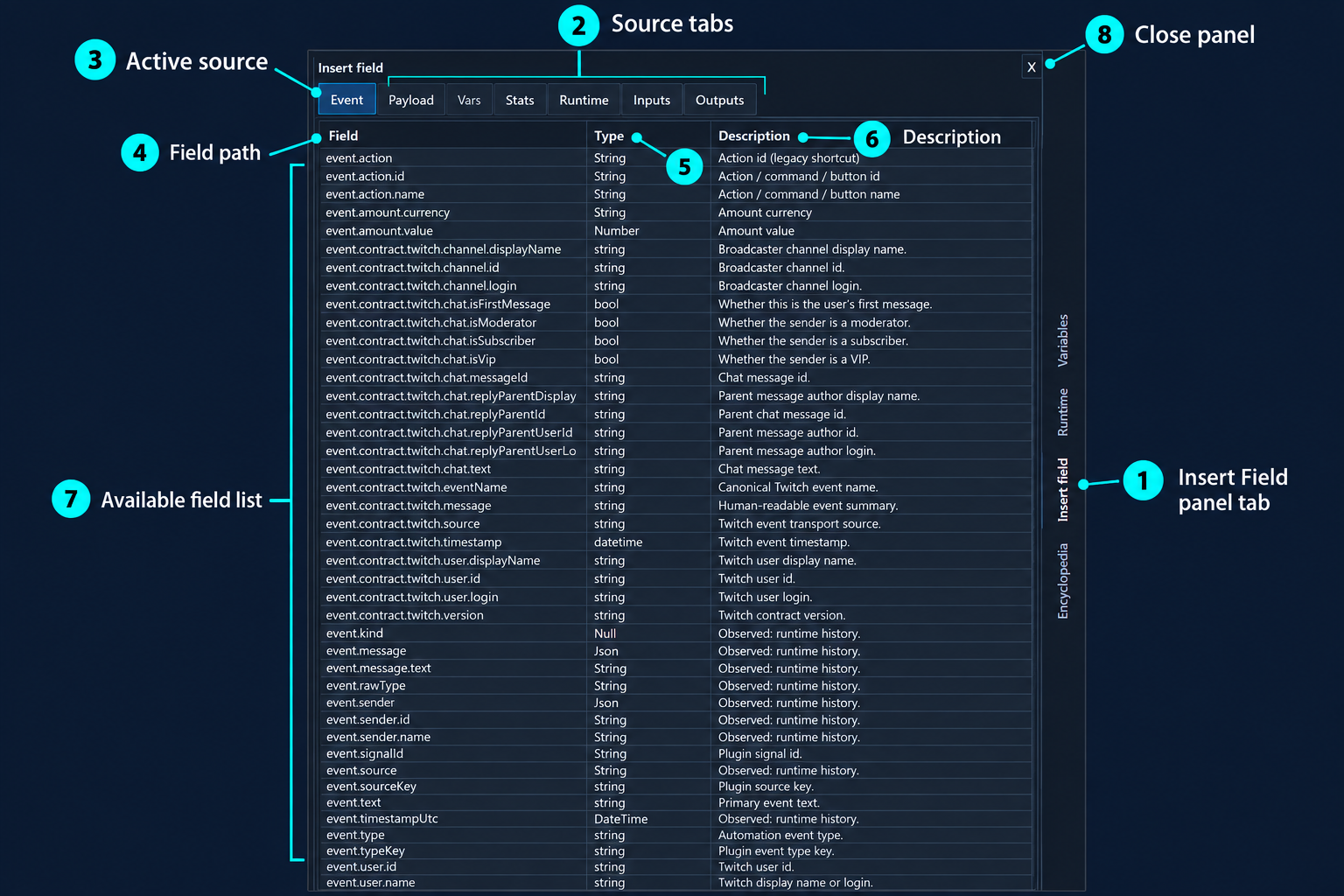Choose the event.signalId field
Viewport: 1344px width, 896px height.
tap(675, 753)
